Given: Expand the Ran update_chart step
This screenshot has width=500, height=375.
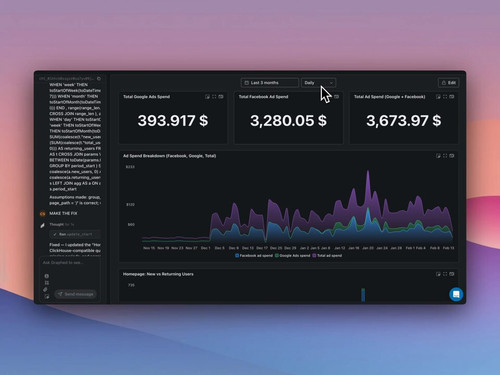Looking at the screenshot, I should tap(75, 234).
